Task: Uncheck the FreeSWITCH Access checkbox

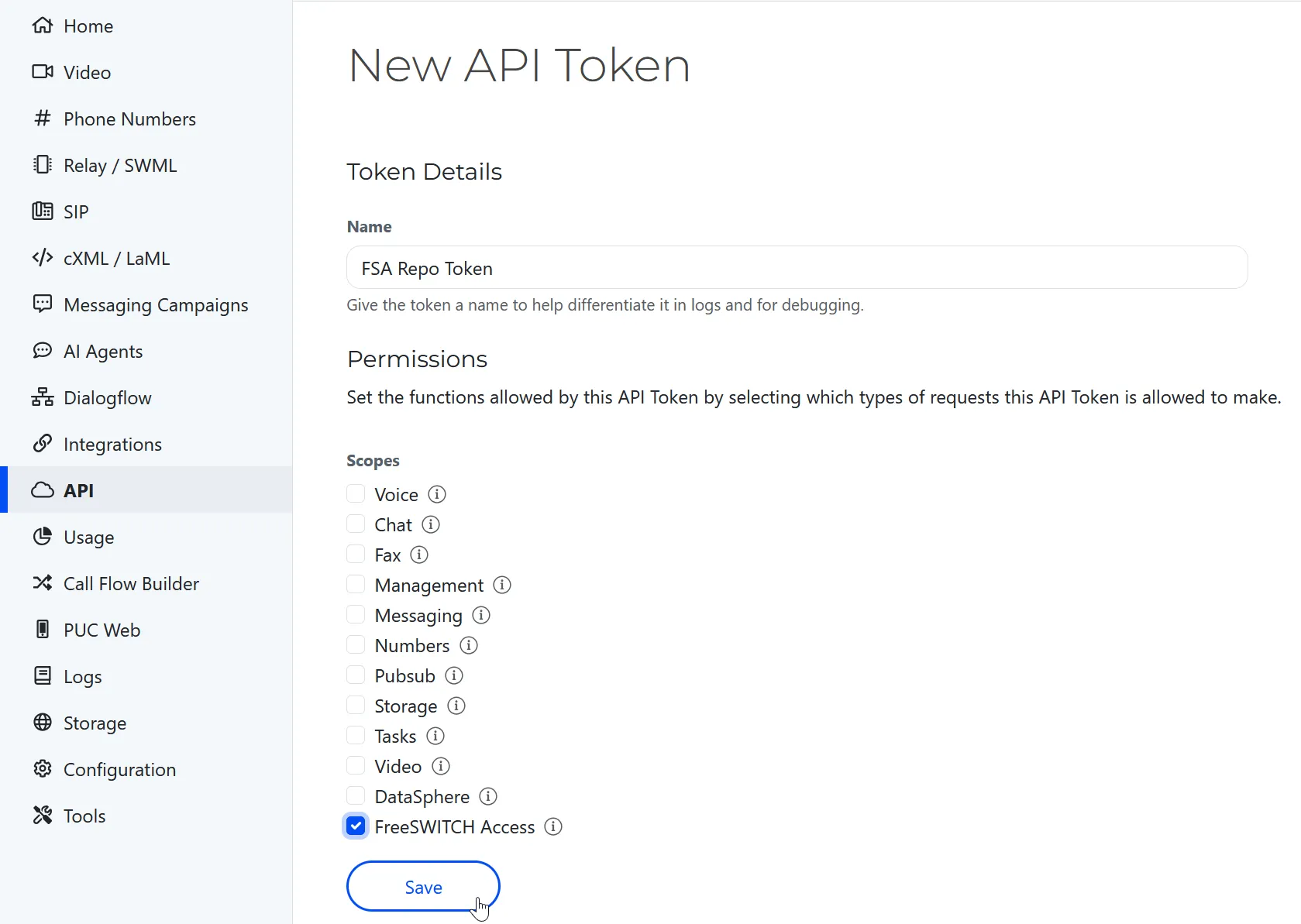Action: [x=356, y=826]
